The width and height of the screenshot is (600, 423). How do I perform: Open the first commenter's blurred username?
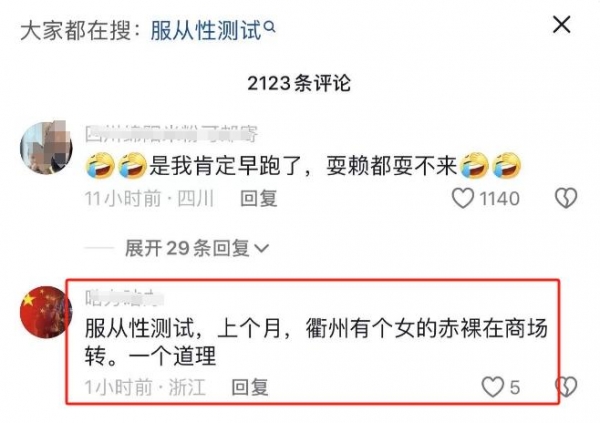pos(171,134)
